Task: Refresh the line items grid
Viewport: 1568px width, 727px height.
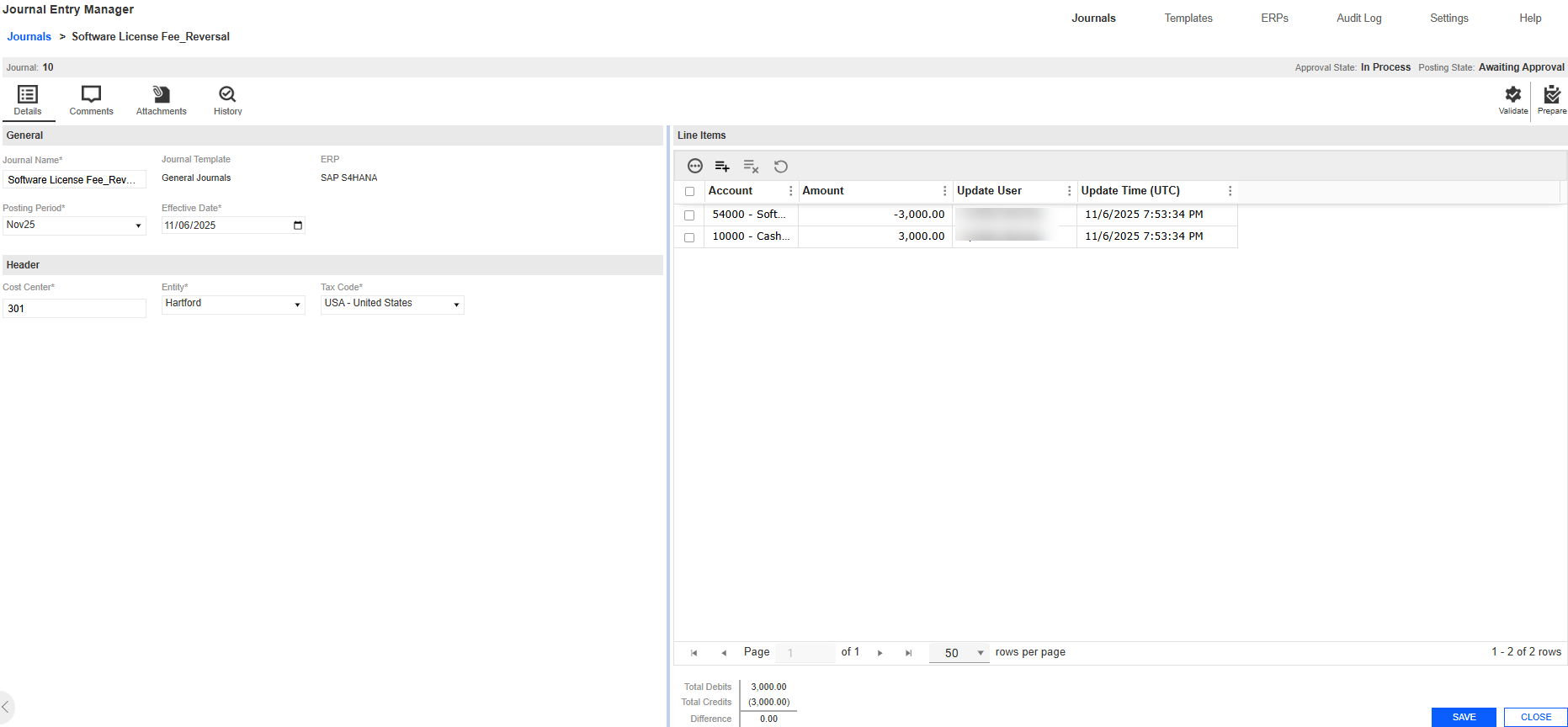Action: tap(781, 167)
